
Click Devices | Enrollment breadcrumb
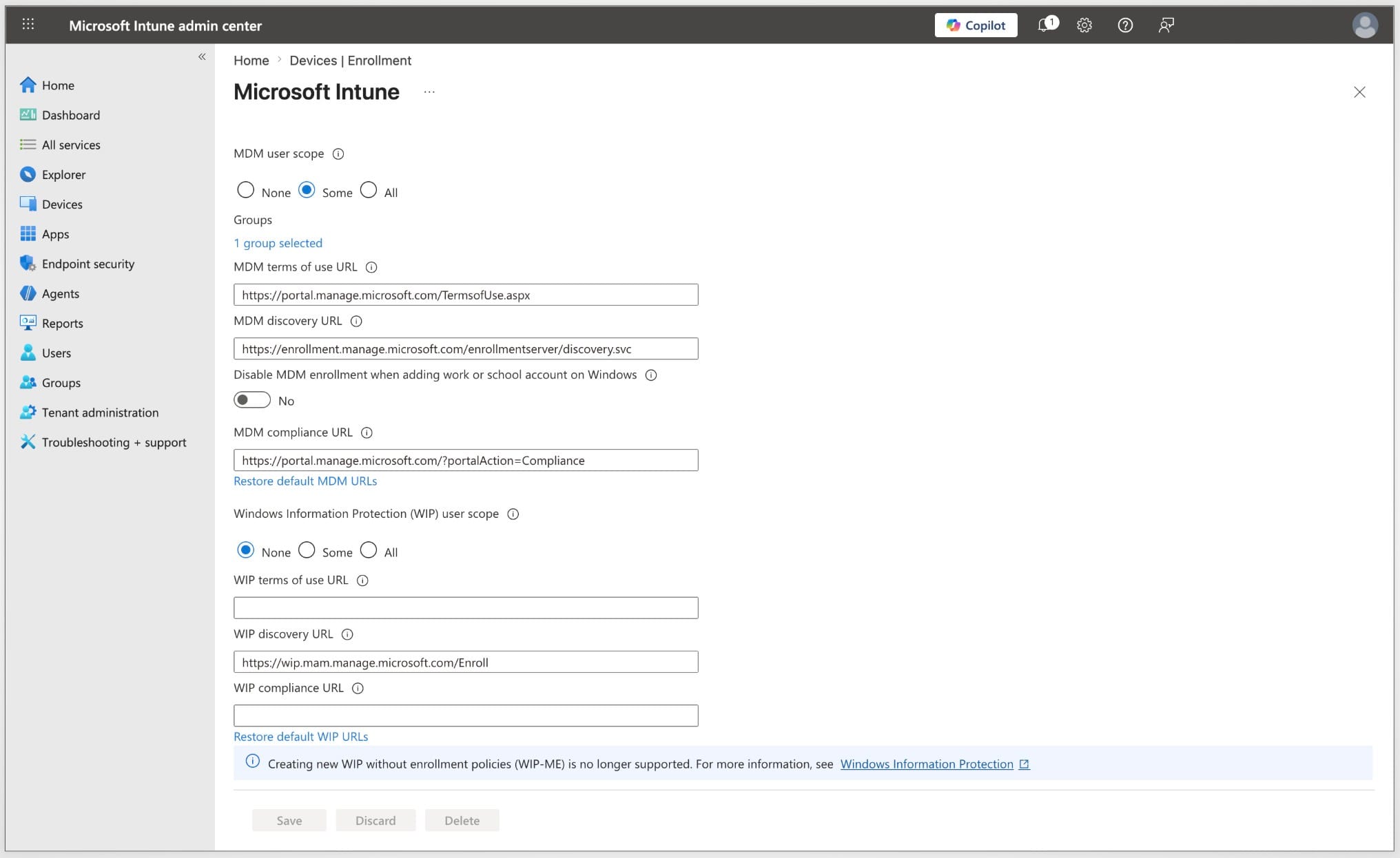[350, 61]
